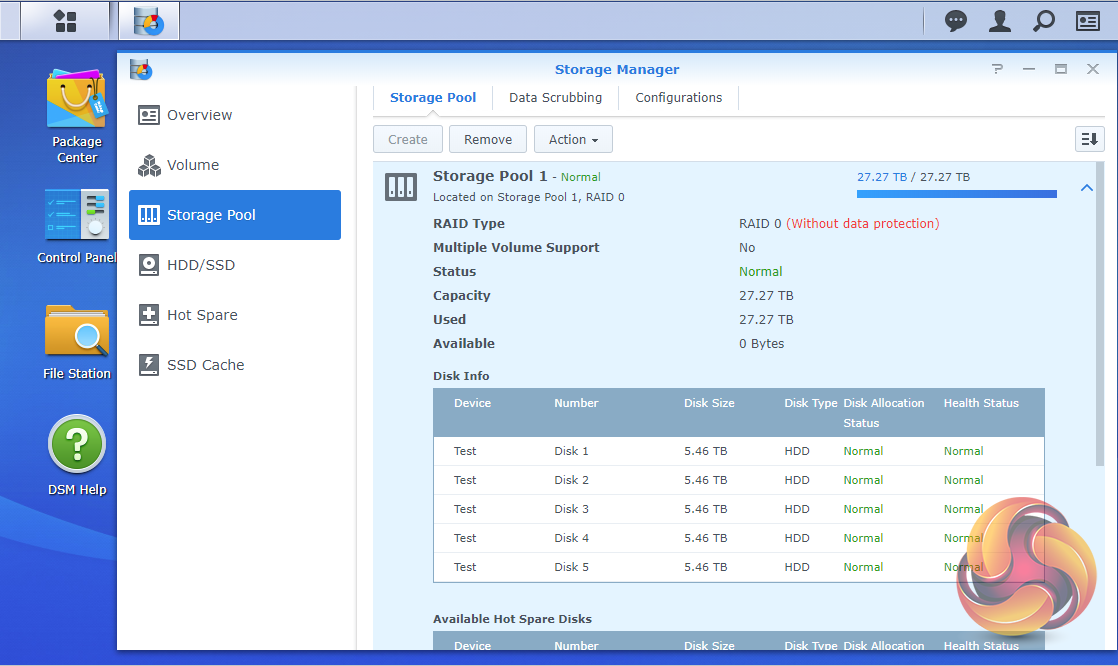Click the search magnifier icon
Screen dimensions: 1118x666
pyautogui.click(x=1043, y=20)
